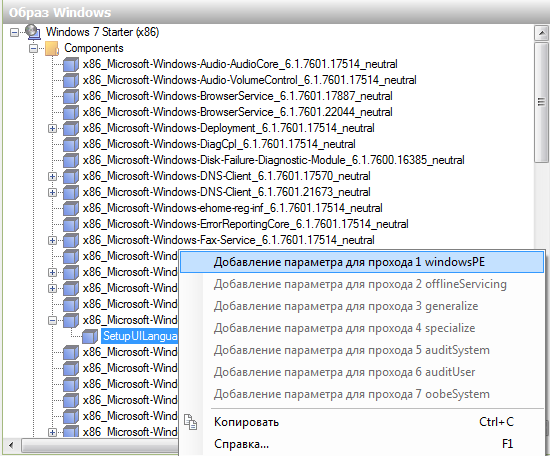
Task: Click the Audio-AudioCore component cube icon
Action: [71, 64]
